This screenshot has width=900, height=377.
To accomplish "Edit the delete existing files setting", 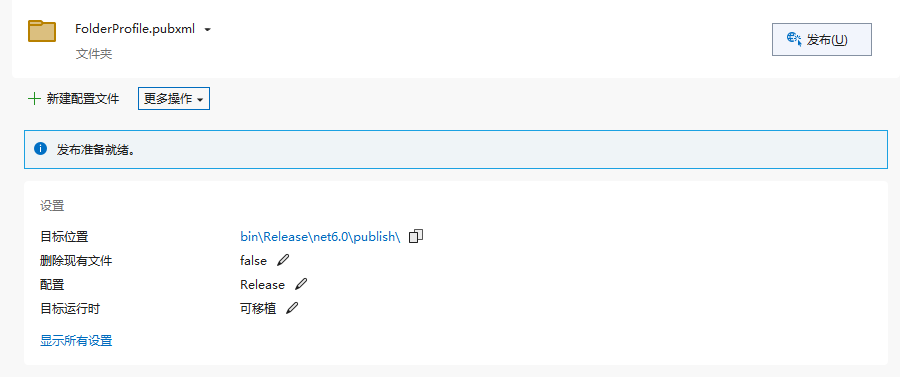I will (282, 261).
